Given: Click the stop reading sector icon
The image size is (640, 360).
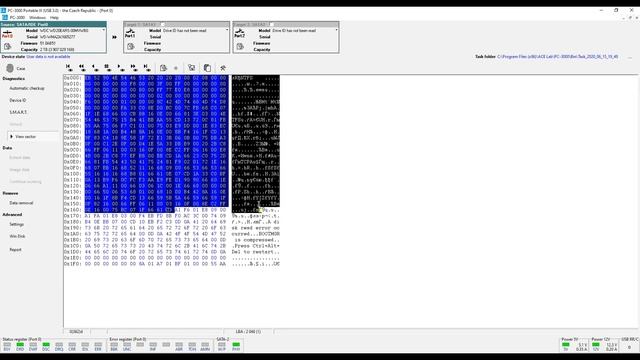Looking at the screenshot, I should pyautogui.click(x=107, y=67).
